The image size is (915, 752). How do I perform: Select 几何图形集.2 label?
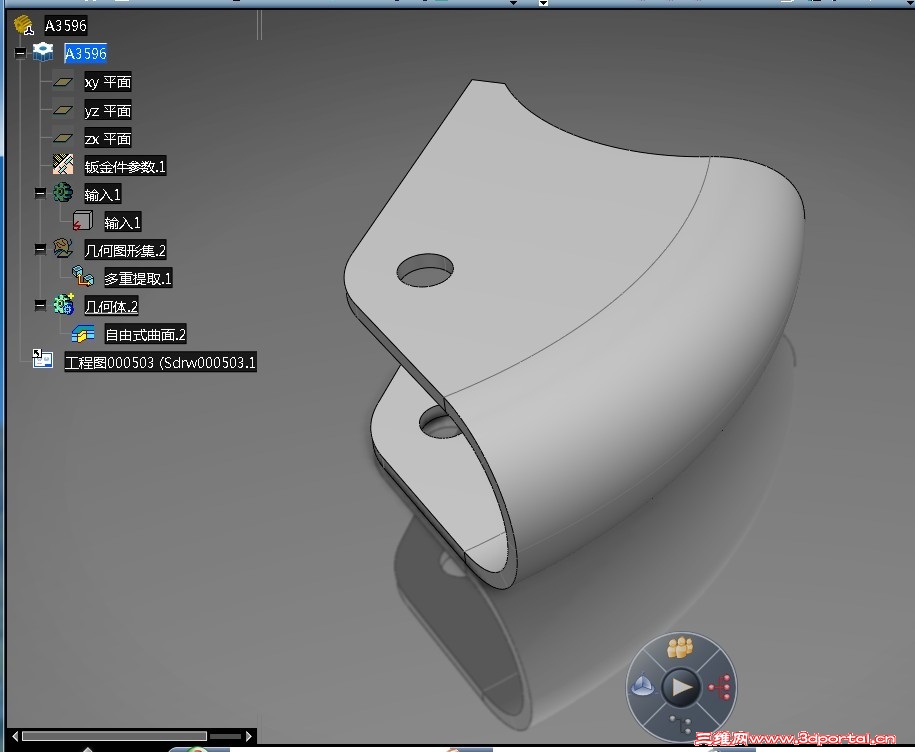125,250
